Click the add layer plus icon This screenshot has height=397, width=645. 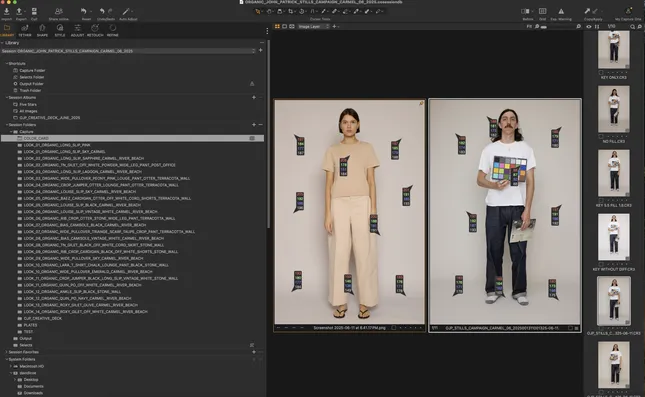(334, 26)
